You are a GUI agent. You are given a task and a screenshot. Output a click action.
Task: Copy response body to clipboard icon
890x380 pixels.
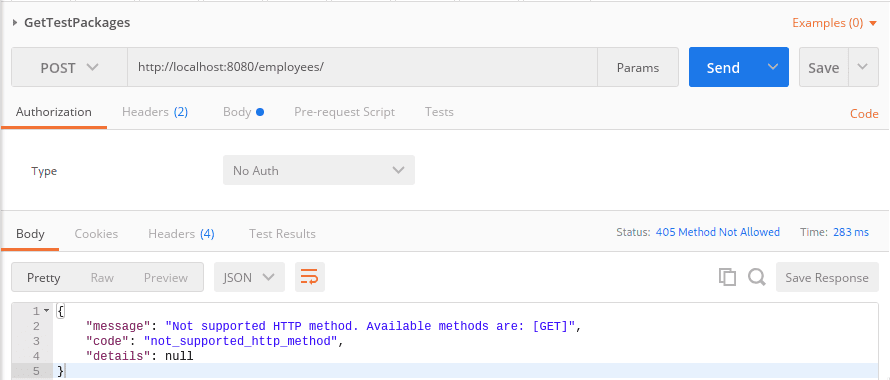pyautogui.click(x=727, y=277)
